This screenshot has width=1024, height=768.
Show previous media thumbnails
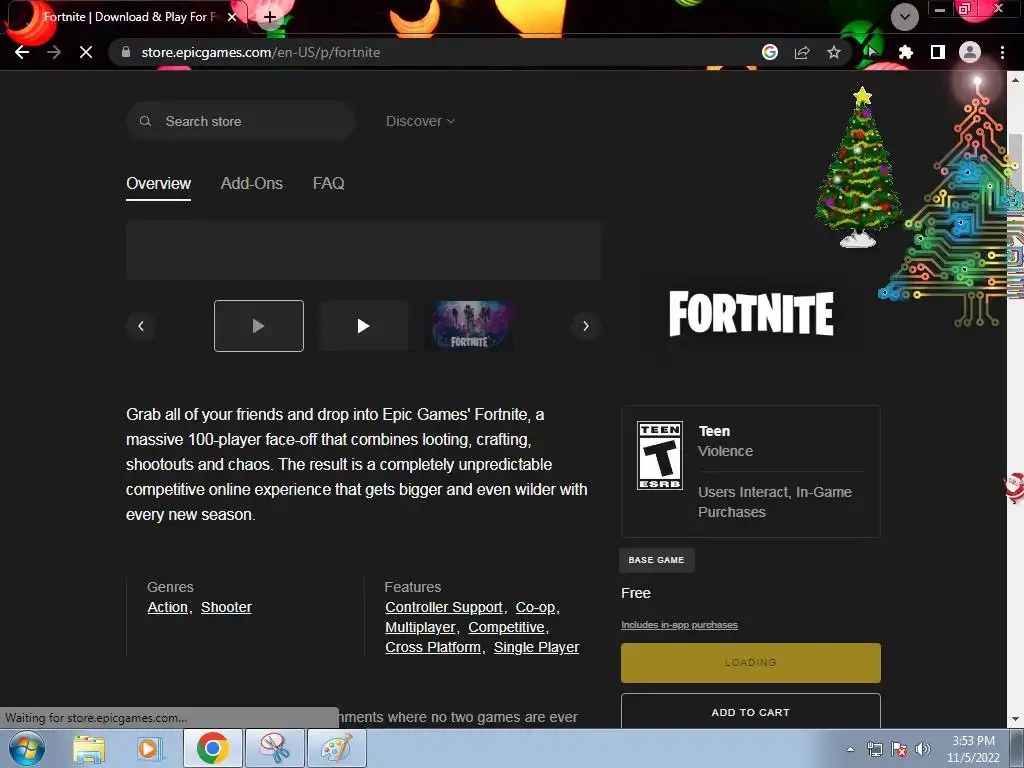pos(141,326)
